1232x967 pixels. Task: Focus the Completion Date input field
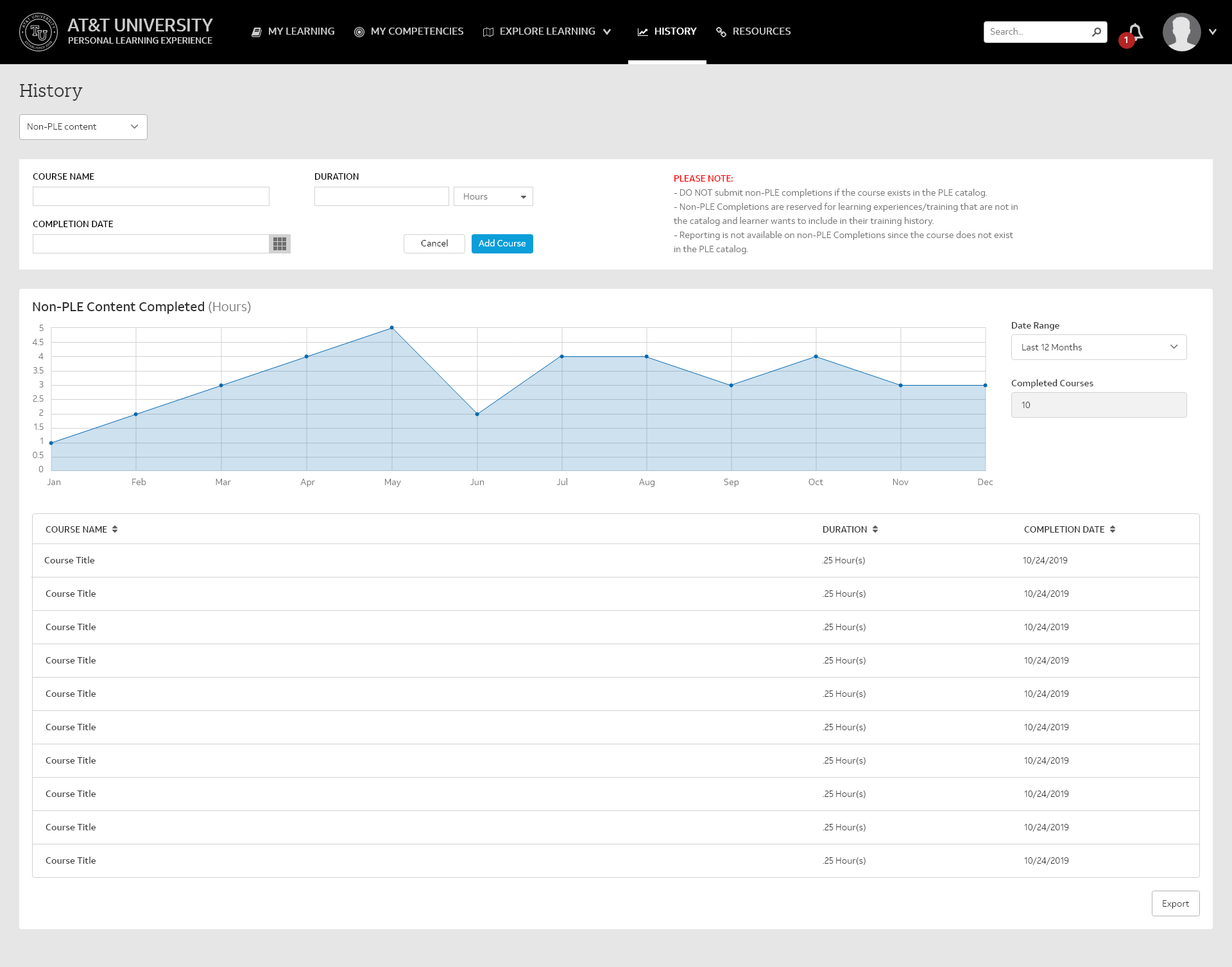pyautogui.click(x=151, y=244)
